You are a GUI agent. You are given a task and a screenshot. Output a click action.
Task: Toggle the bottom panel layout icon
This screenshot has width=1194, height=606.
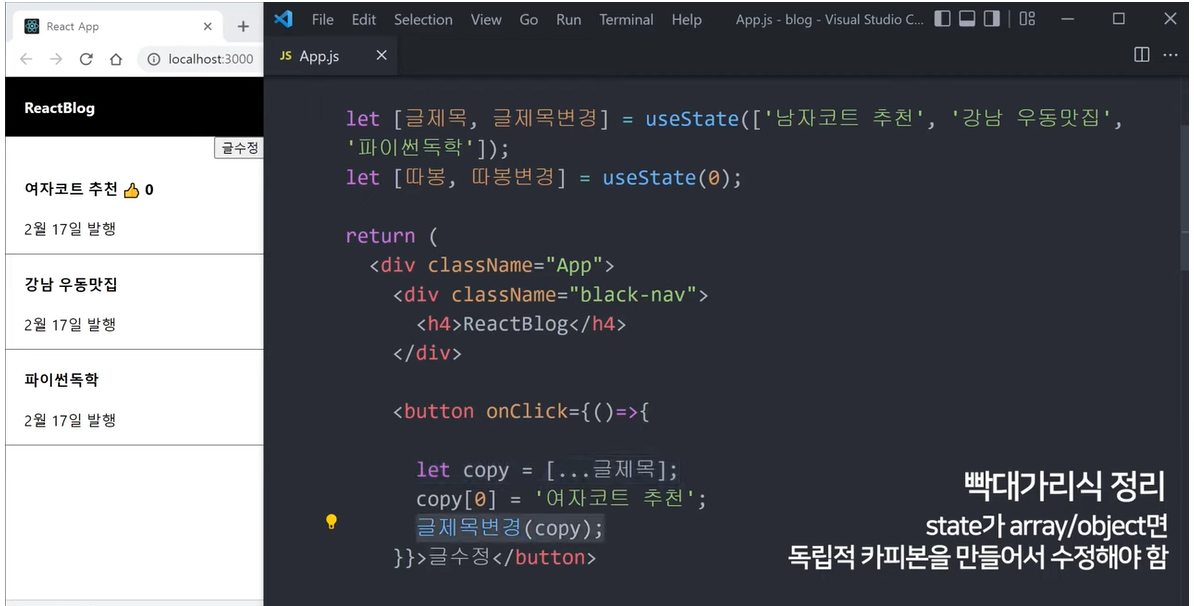(967, 19)
